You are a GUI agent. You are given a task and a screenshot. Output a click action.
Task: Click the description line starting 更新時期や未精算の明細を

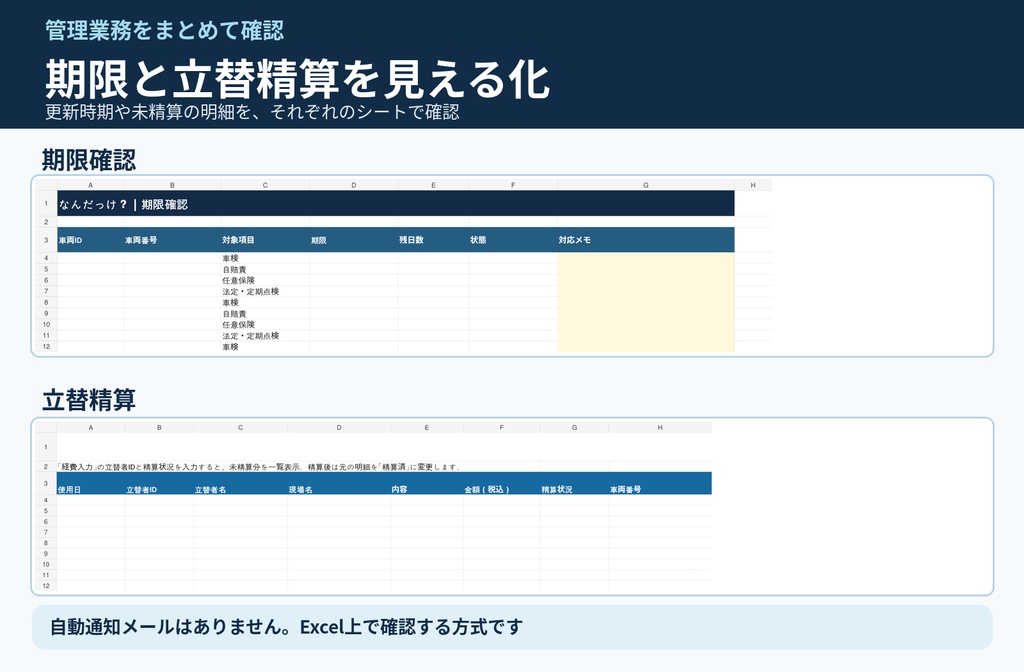(x=252, y=112)
